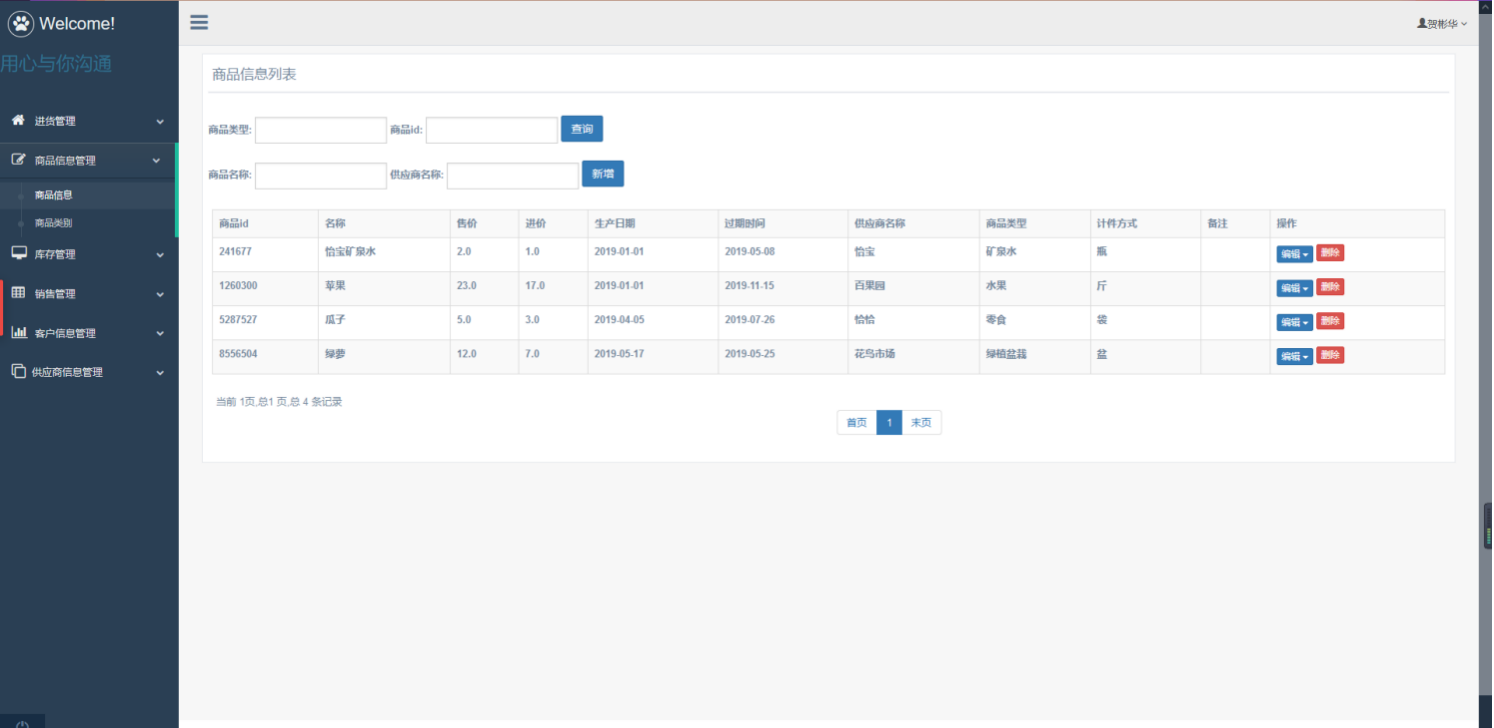
Task: Delete the 瓜子 row
Action: 1330,321
